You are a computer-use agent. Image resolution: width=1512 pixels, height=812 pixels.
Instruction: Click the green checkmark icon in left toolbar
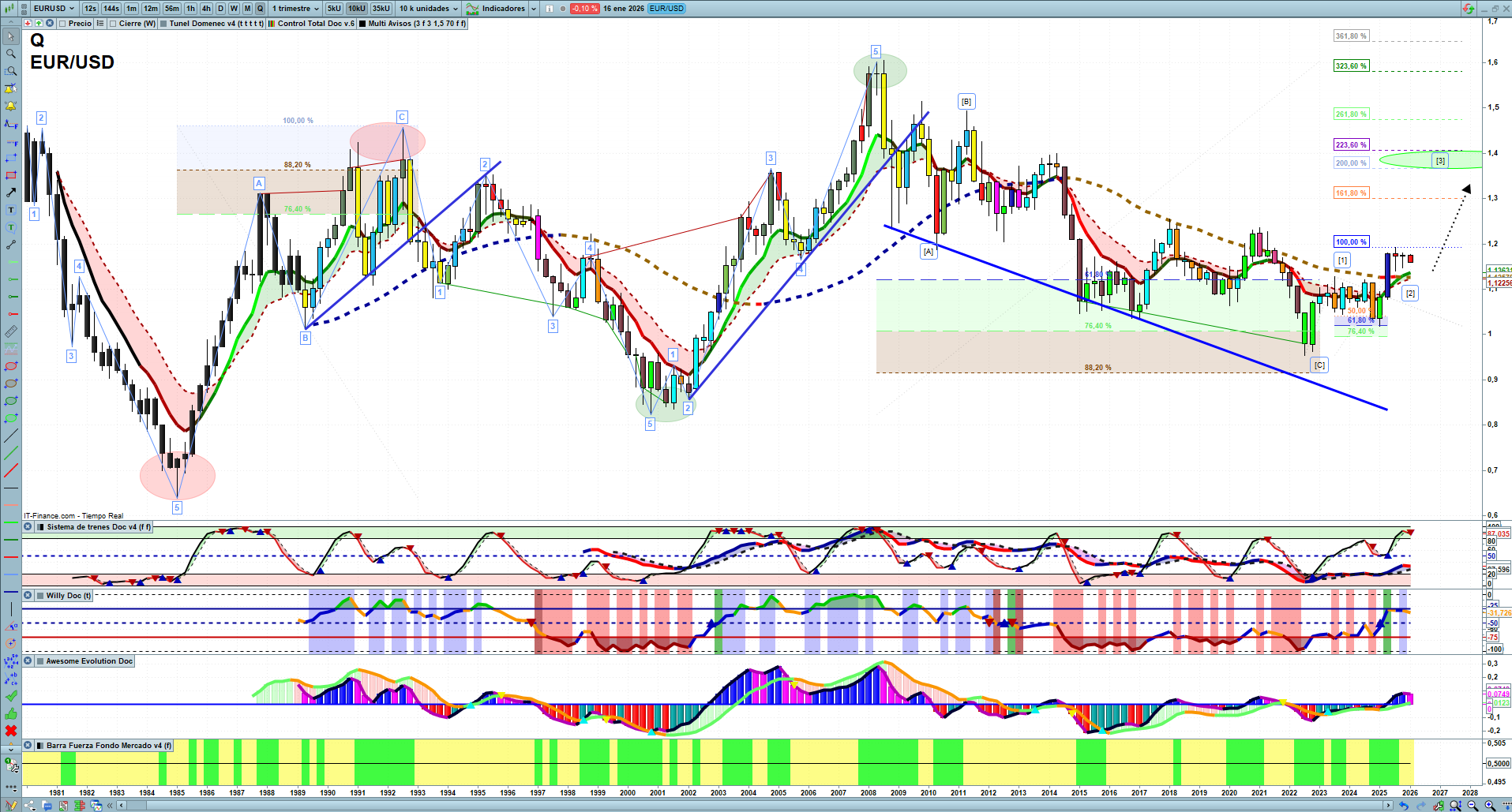click(x=11, y=696)
